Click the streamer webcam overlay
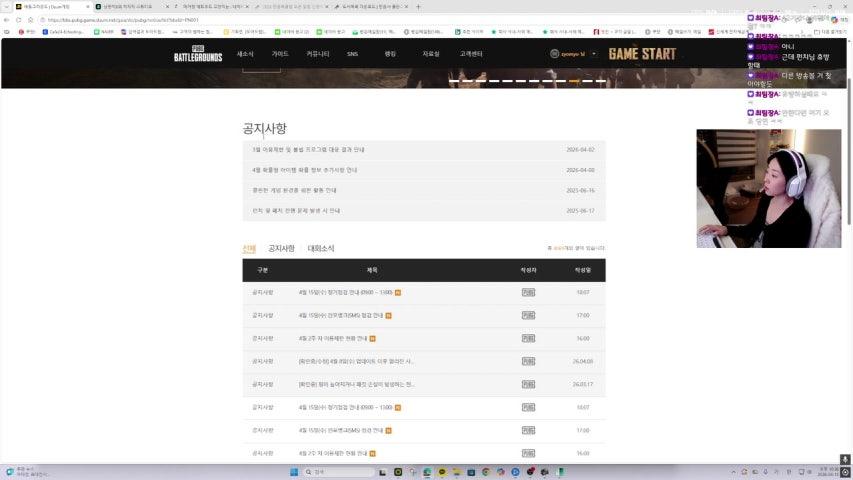Screen dimensions: 853x480 point(768,188)
